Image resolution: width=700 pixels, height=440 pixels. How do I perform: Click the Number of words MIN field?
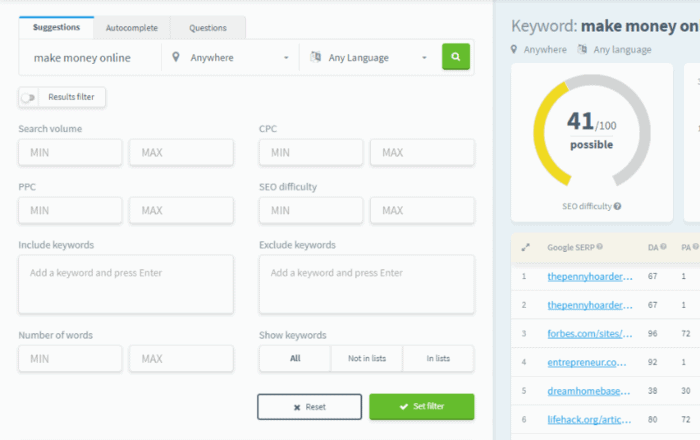70,359
